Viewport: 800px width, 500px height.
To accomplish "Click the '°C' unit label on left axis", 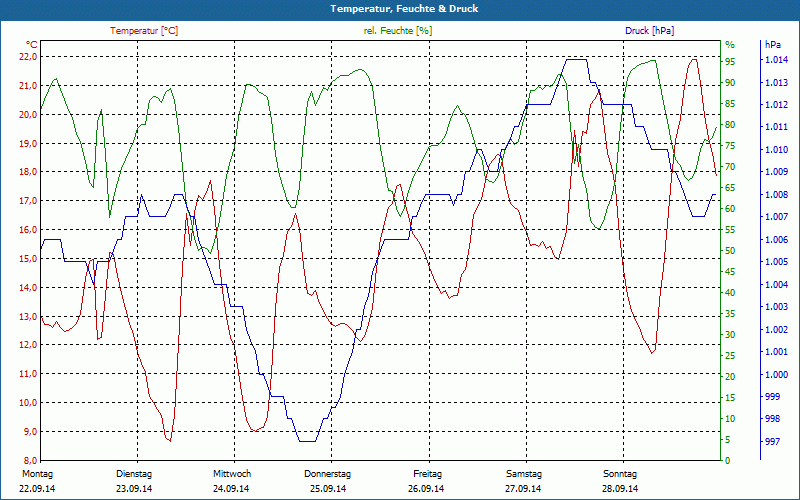I will (x=32, y=44).
